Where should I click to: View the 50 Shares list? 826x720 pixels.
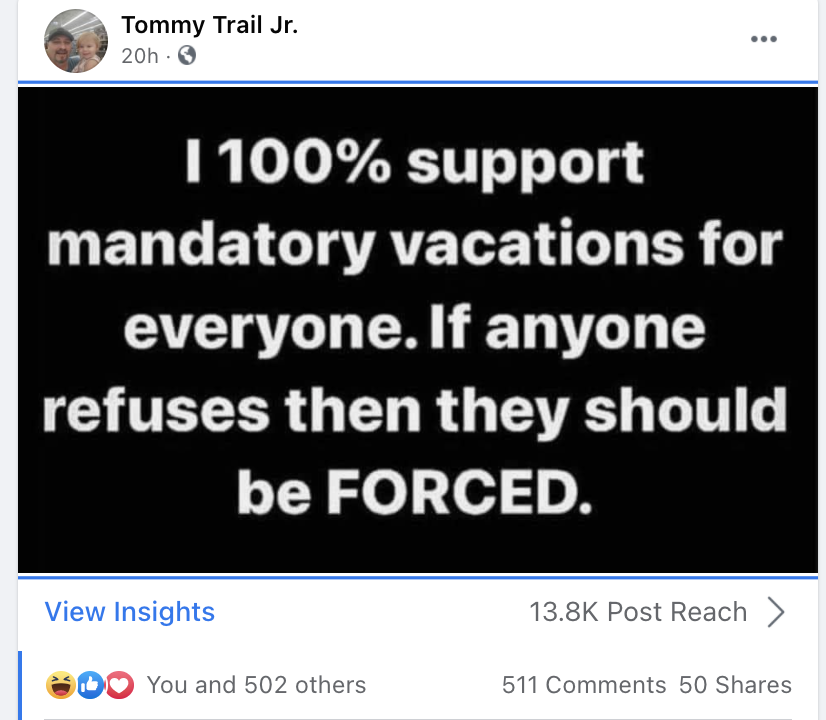735,685
